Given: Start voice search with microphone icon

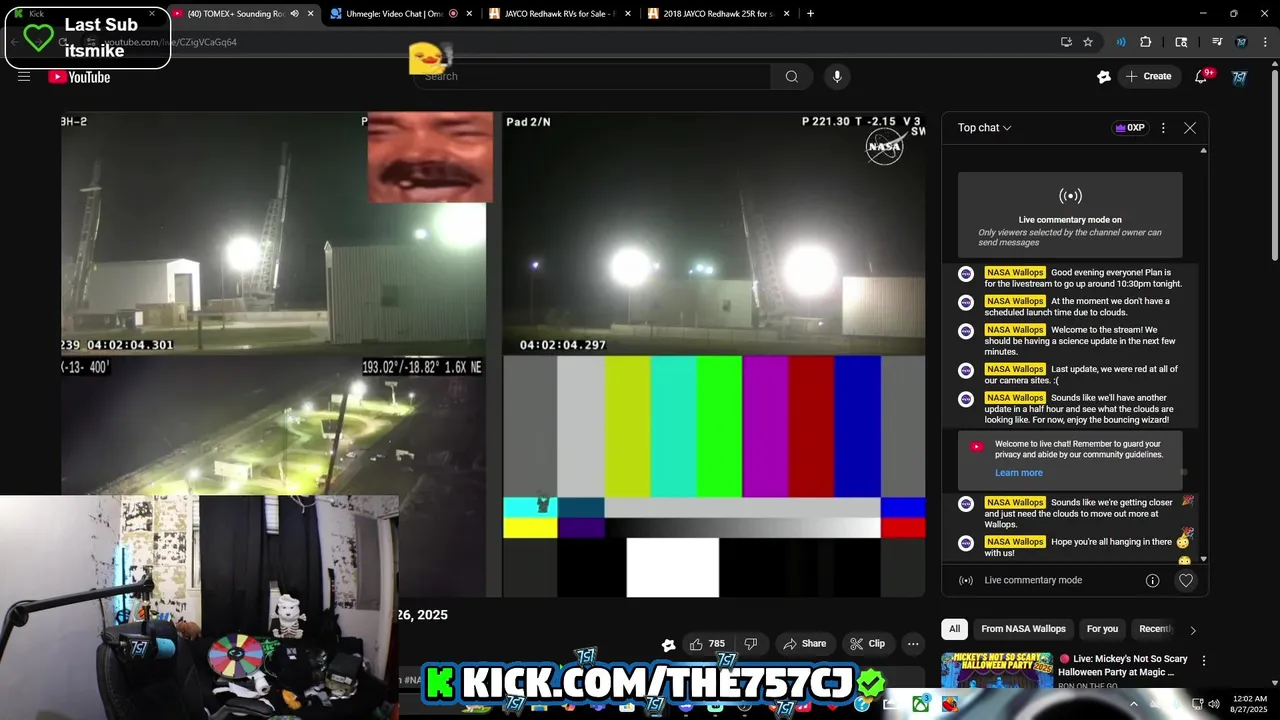Looking at the screenshot, I should coord(837,76).
